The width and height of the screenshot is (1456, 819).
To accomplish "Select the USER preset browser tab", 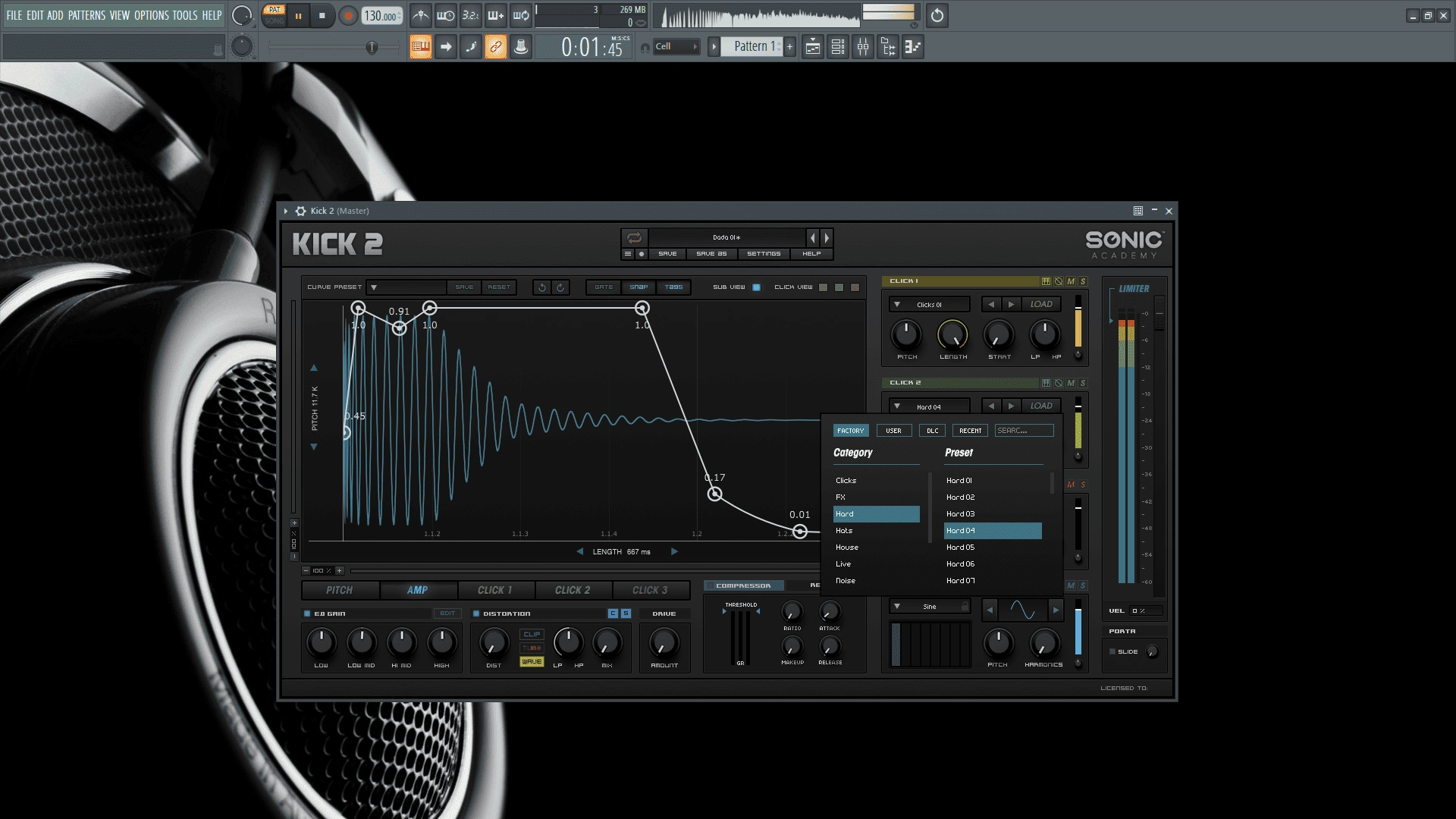I will pos(893,431).
